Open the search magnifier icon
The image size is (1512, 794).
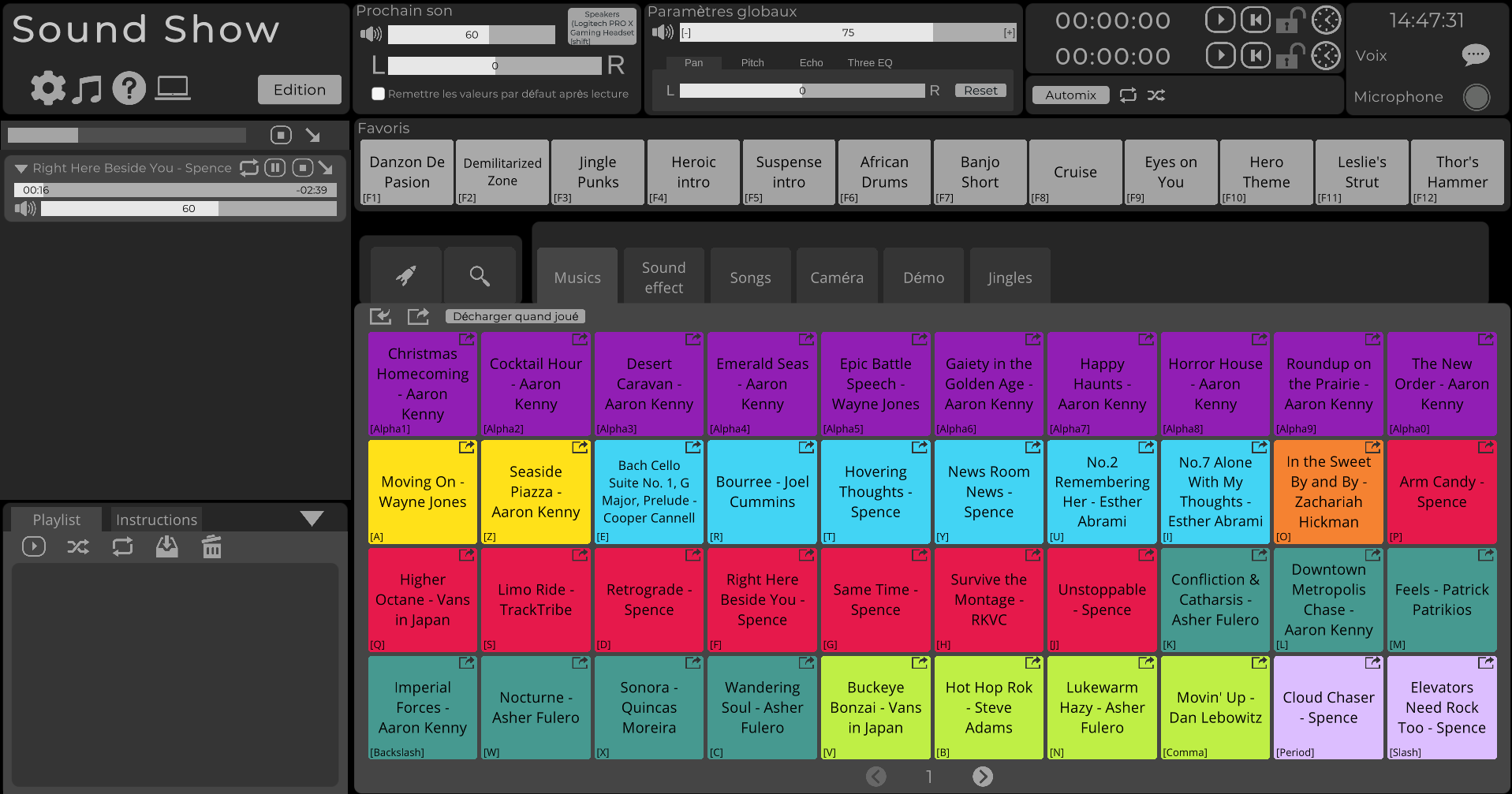tap(480, 275)
